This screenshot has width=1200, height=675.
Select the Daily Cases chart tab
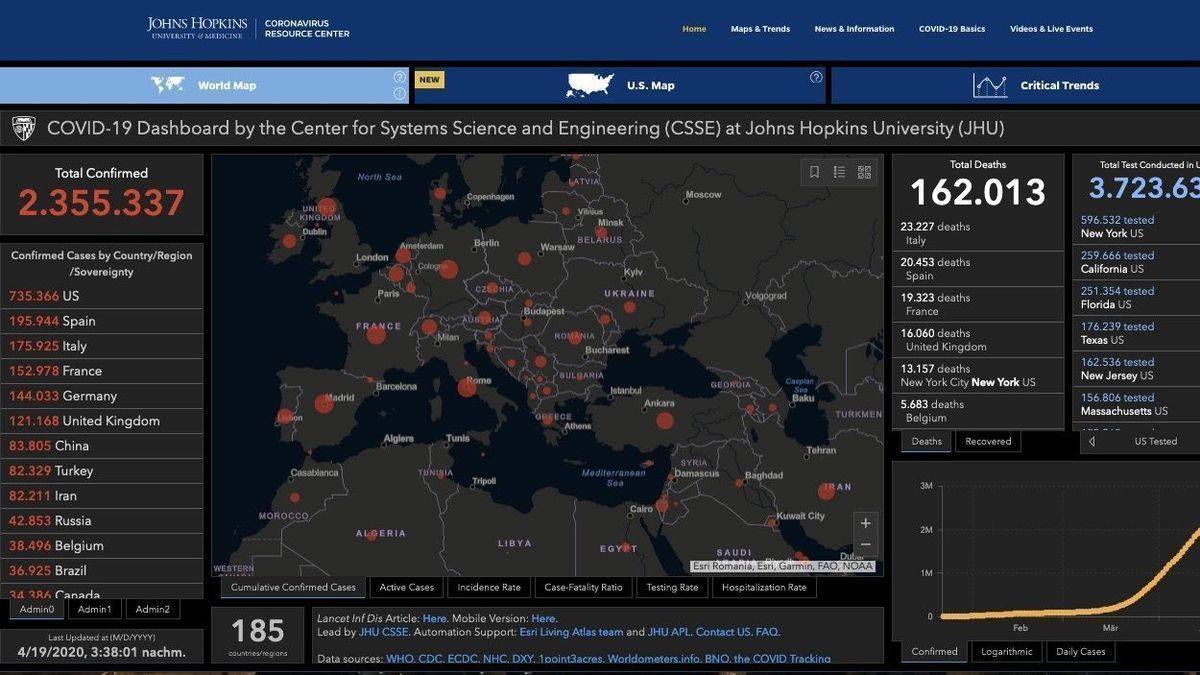1081,651
